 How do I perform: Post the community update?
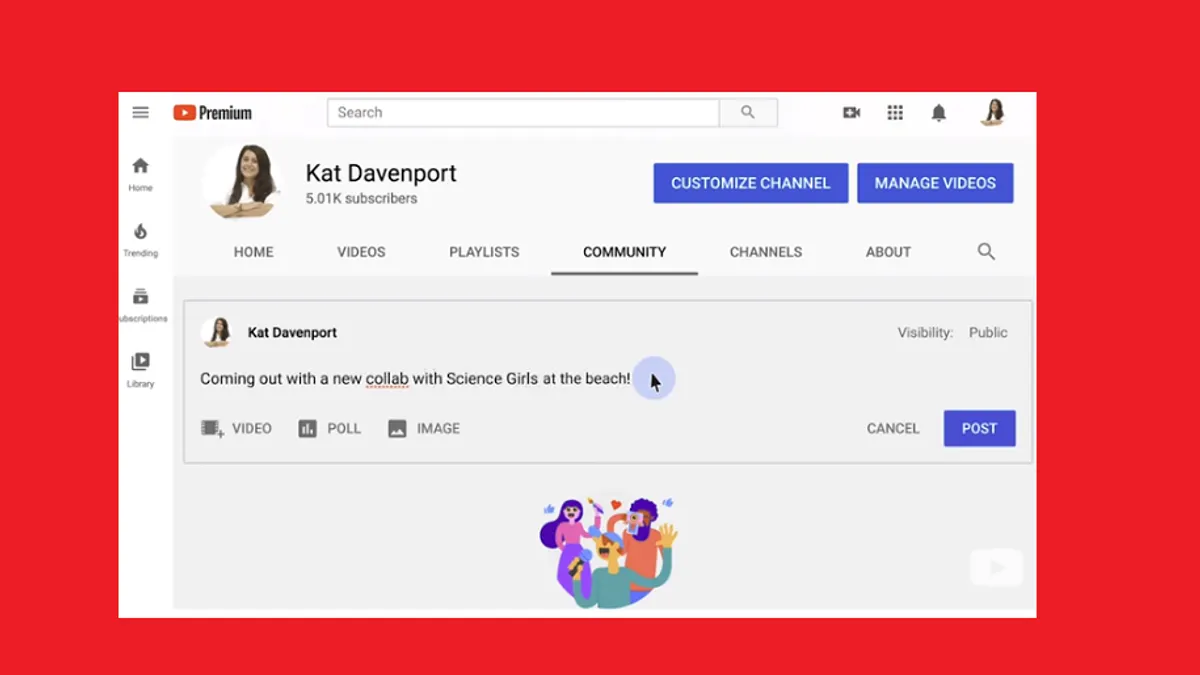(x=979, y=428)
